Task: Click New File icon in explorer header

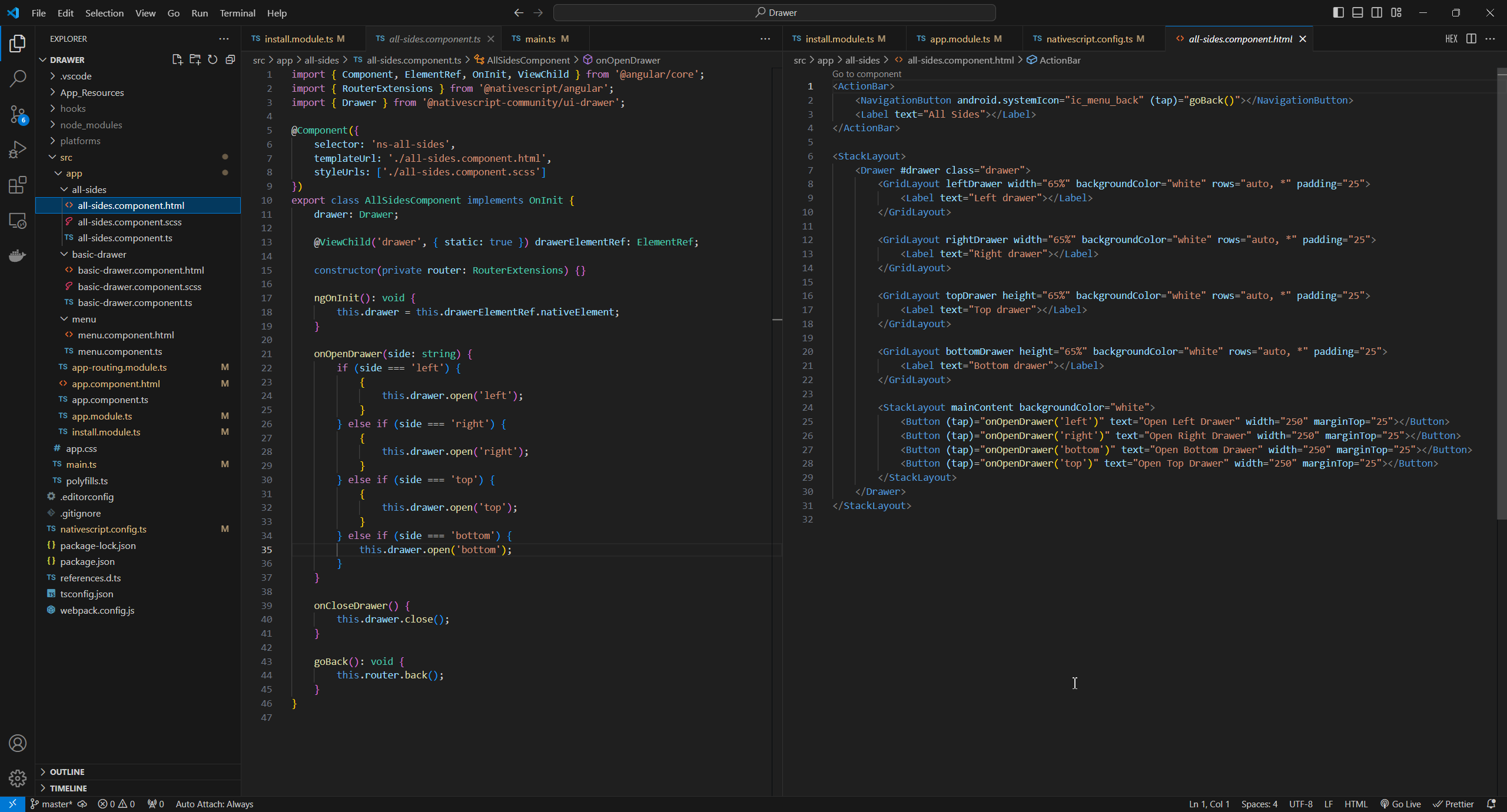Action: [x=177, y=59]
